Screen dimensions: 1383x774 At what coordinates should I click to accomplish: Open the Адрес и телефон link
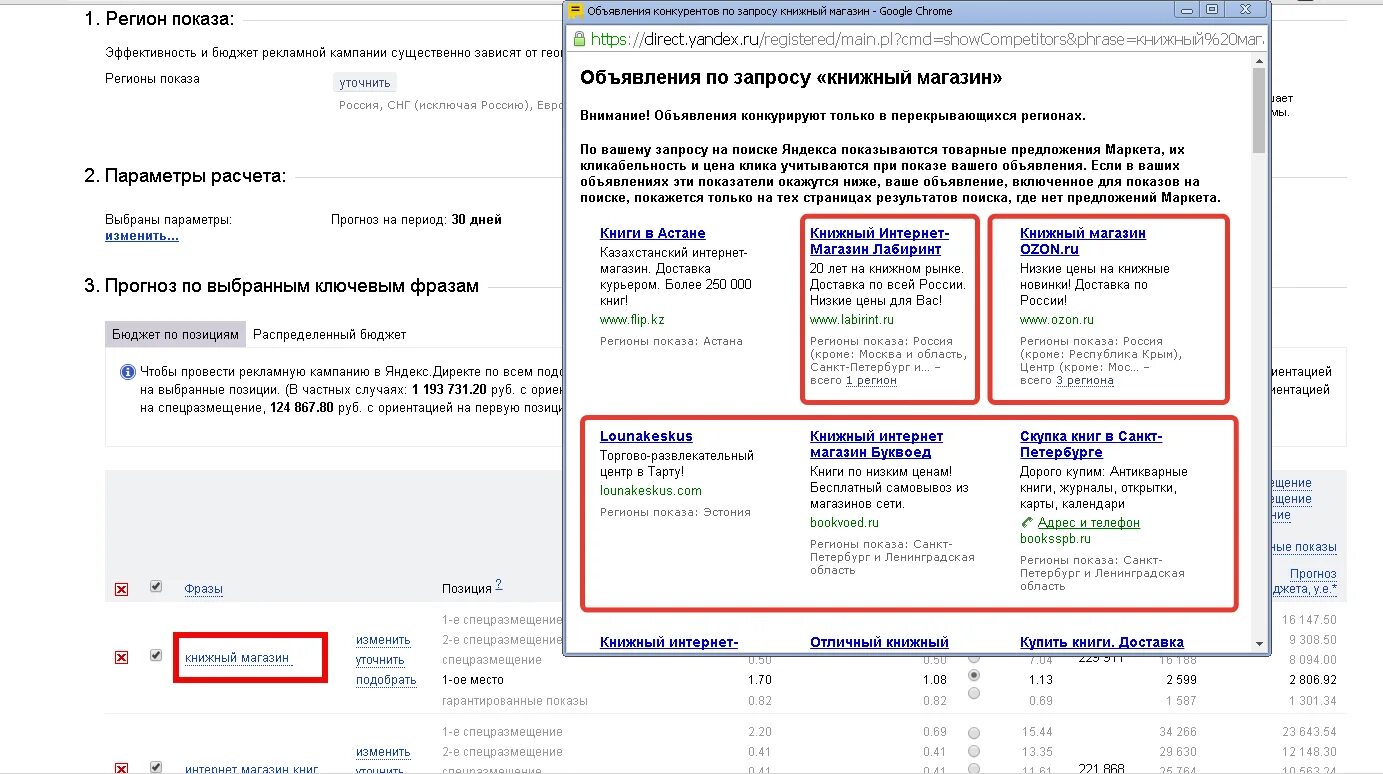pyautogui.click(x=1089, y=523)
